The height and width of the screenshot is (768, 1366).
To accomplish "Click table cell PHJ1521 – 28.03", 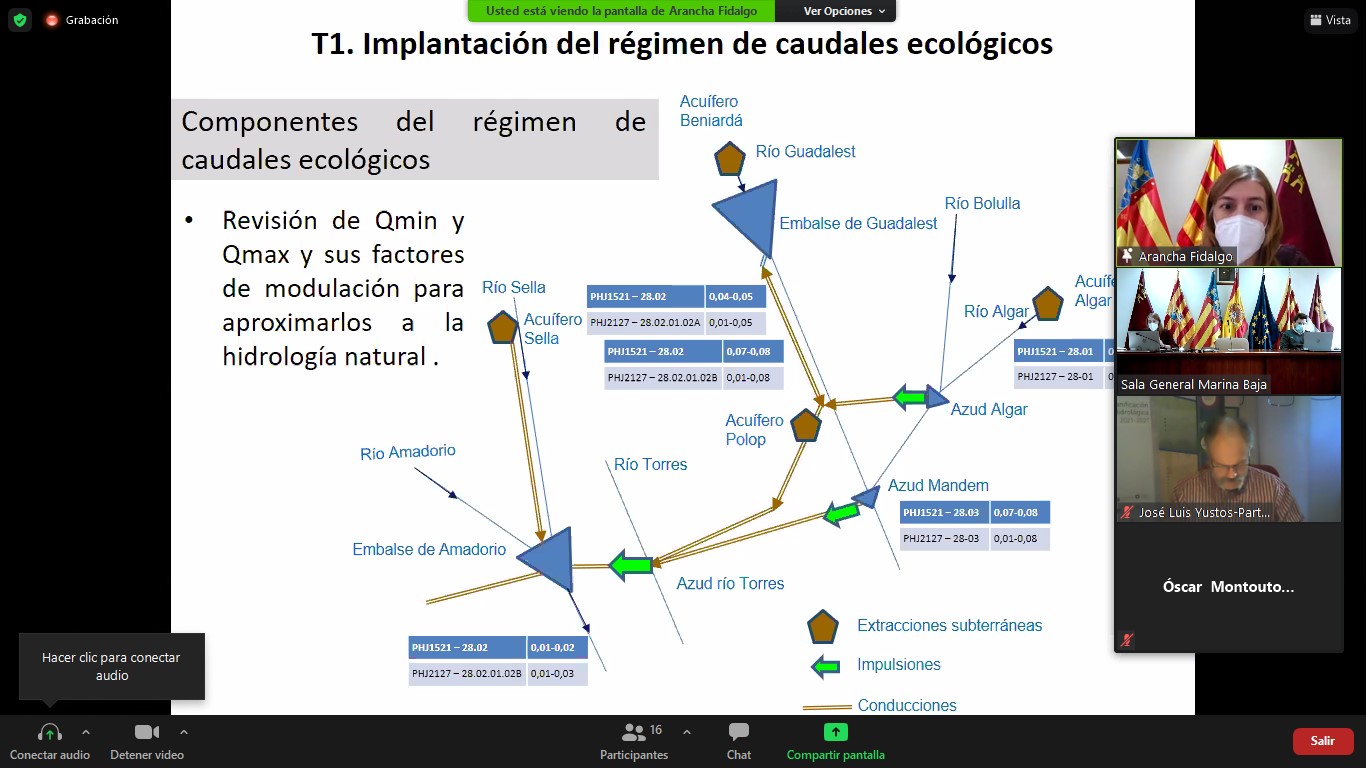I will click(945, 512).
